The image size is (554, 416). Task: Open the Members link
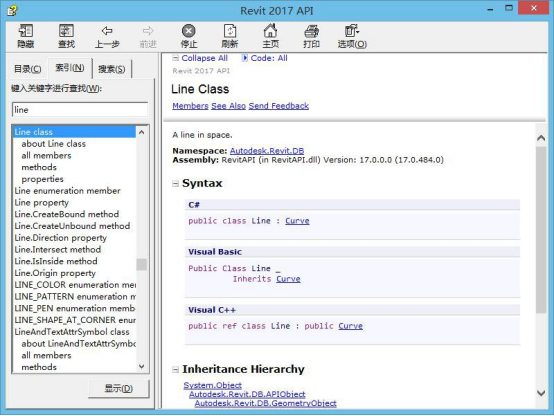tap(190, 106)
